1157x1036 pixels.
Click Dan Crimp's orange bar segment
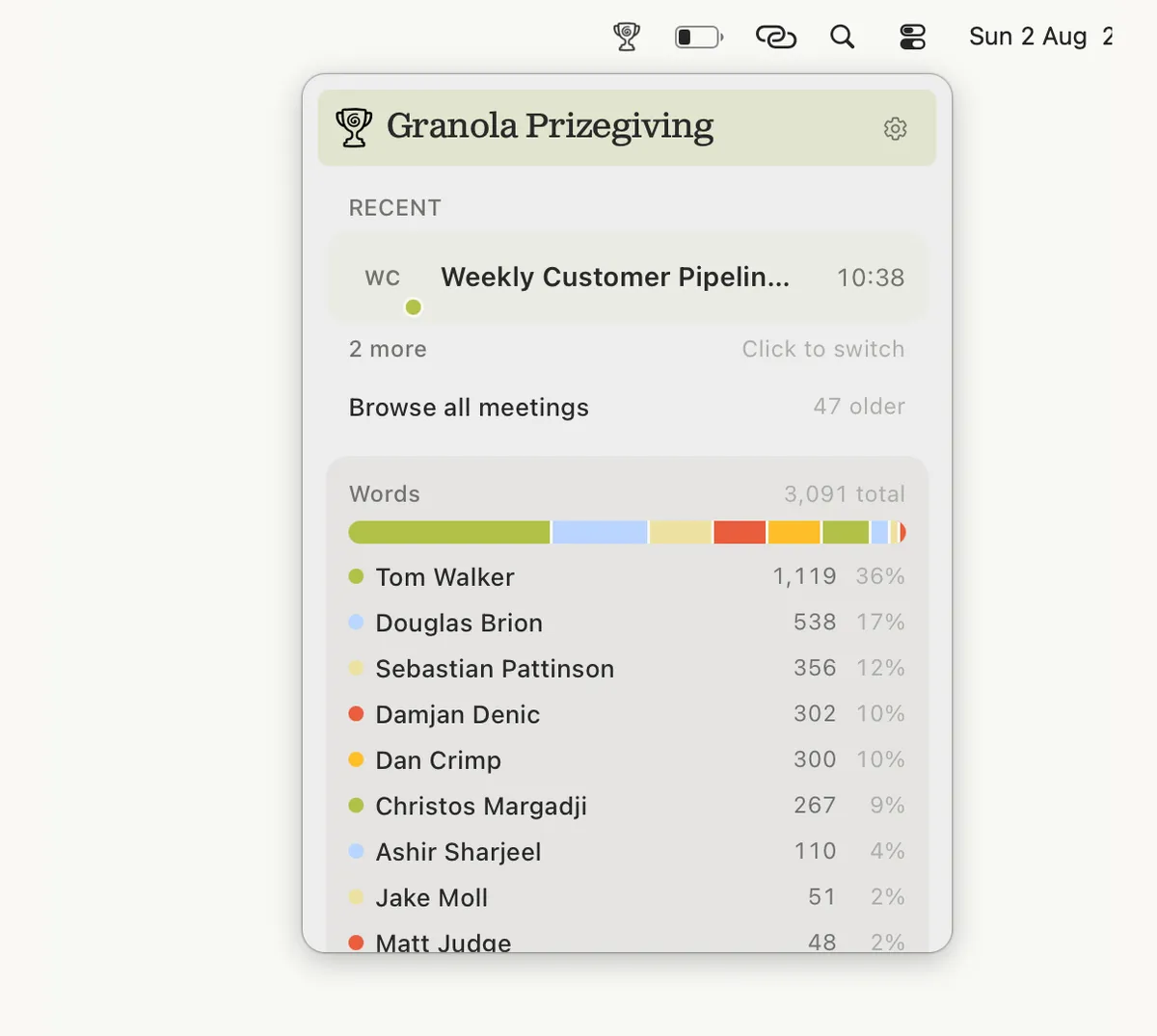(x=794, y=532)
